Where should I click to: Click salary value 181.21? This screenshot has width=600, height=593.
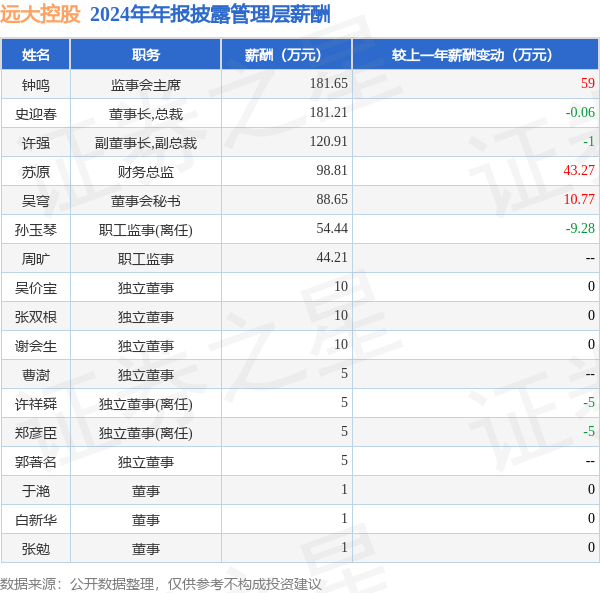[x=329, y=112]
